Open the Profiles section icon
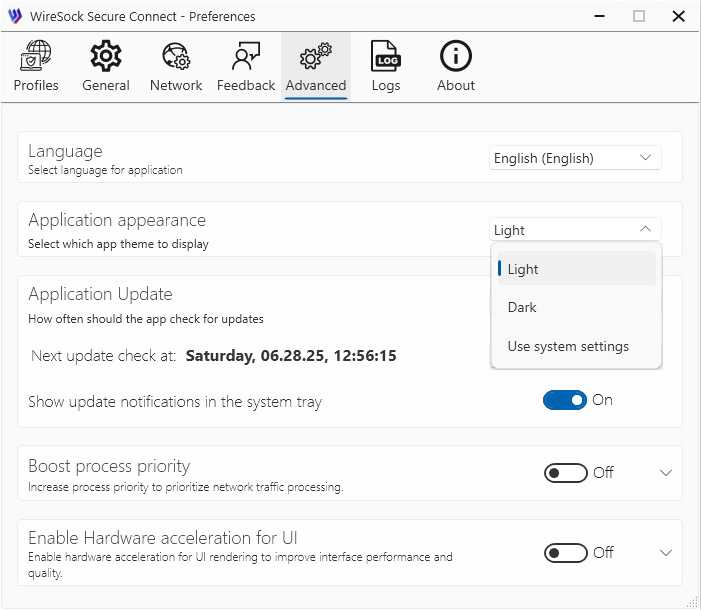 point(36,55)
